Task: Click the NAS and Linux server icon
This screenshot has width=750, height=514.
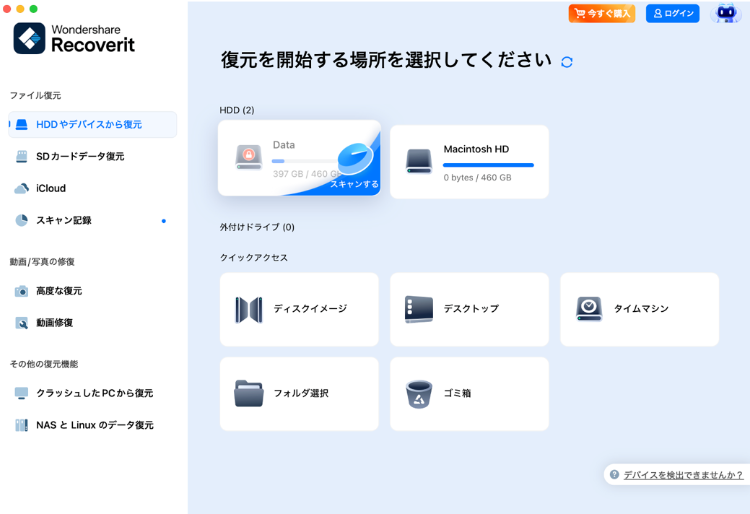Action: coord(22,425)
